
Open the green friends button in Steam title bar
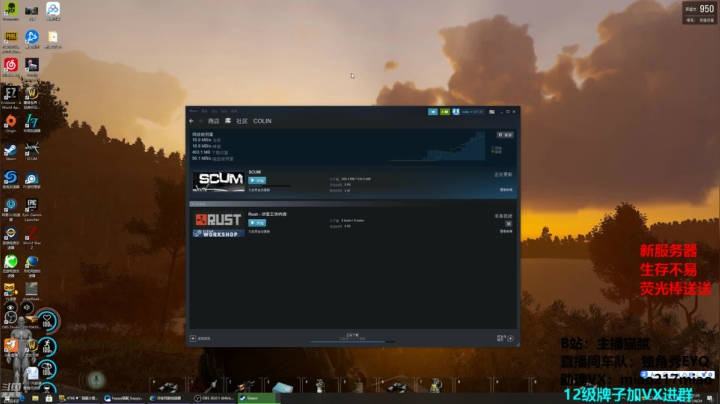tap(444, 112)
